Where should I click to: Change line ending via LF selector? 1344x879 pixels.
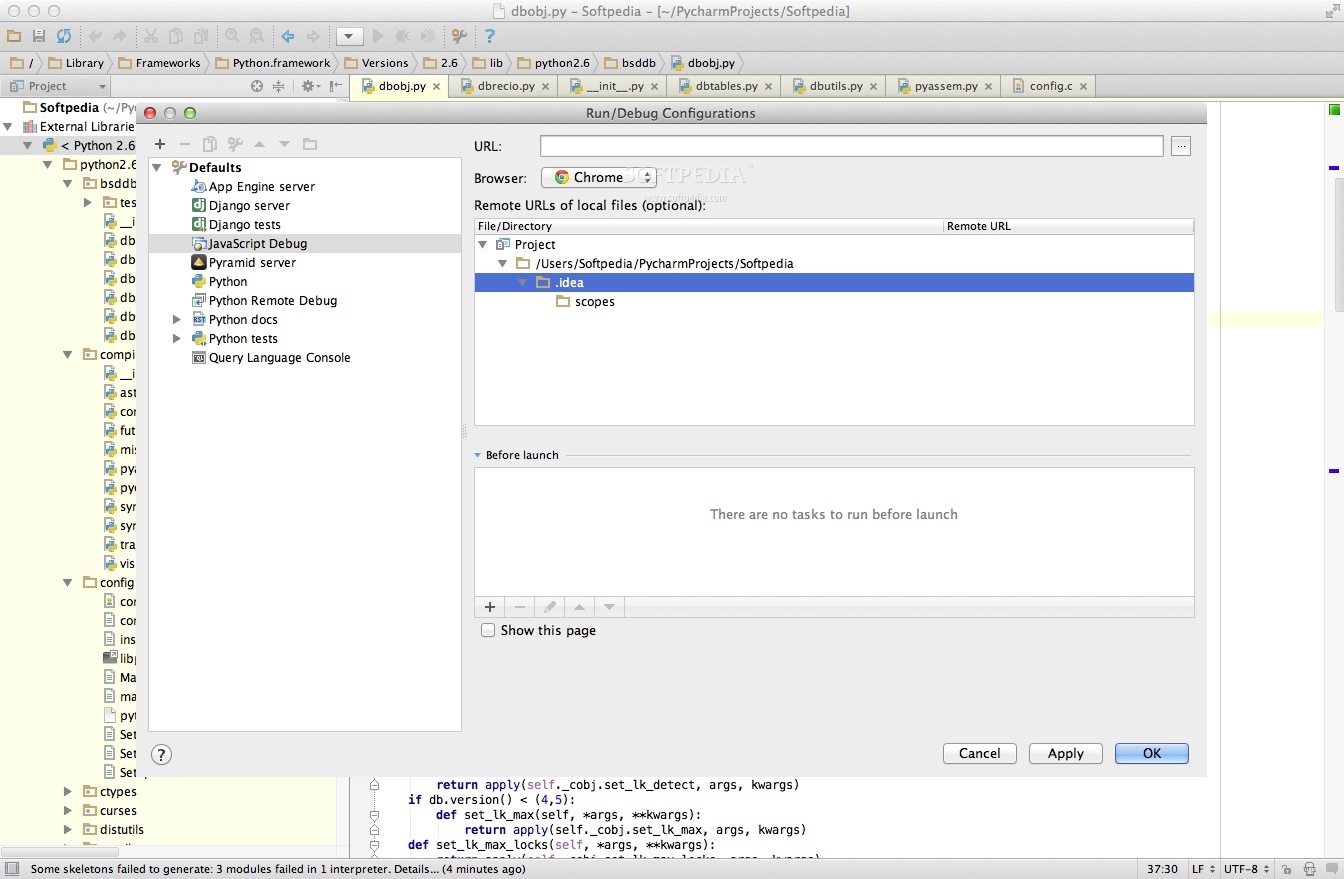[1203, 869]
